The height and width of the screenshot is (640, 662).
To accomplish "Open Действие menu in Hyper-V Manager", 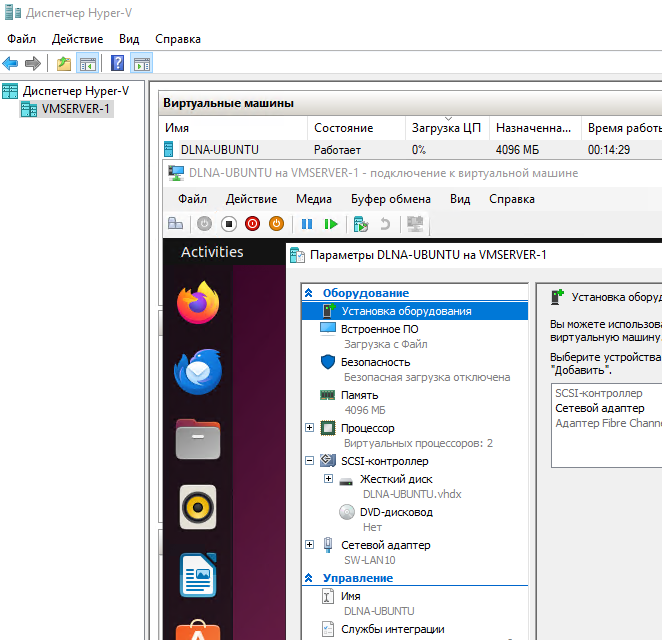I will click(77, 39).
